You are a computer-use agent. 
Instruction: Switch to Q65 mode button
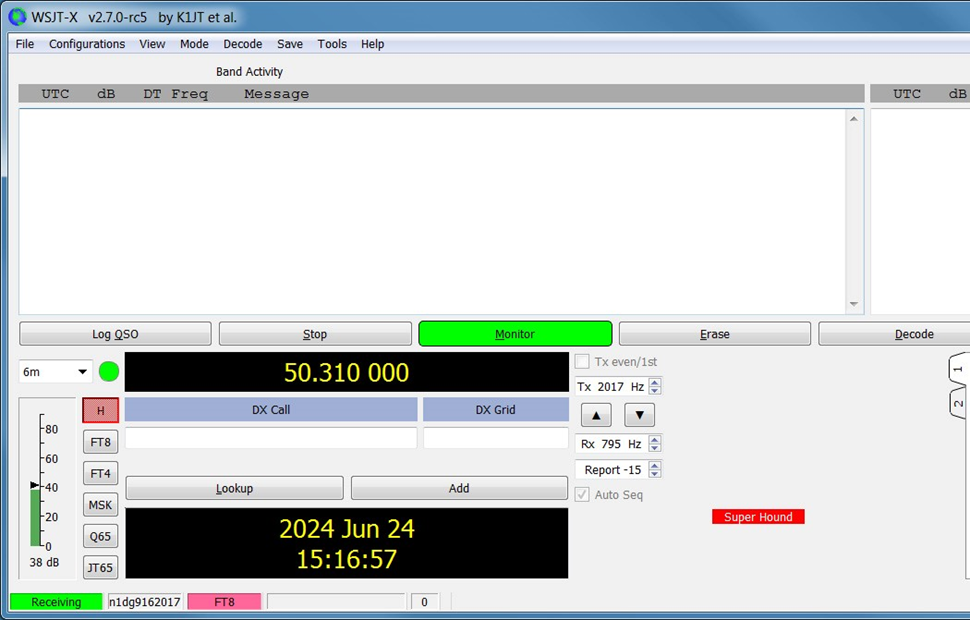point(100,536)
